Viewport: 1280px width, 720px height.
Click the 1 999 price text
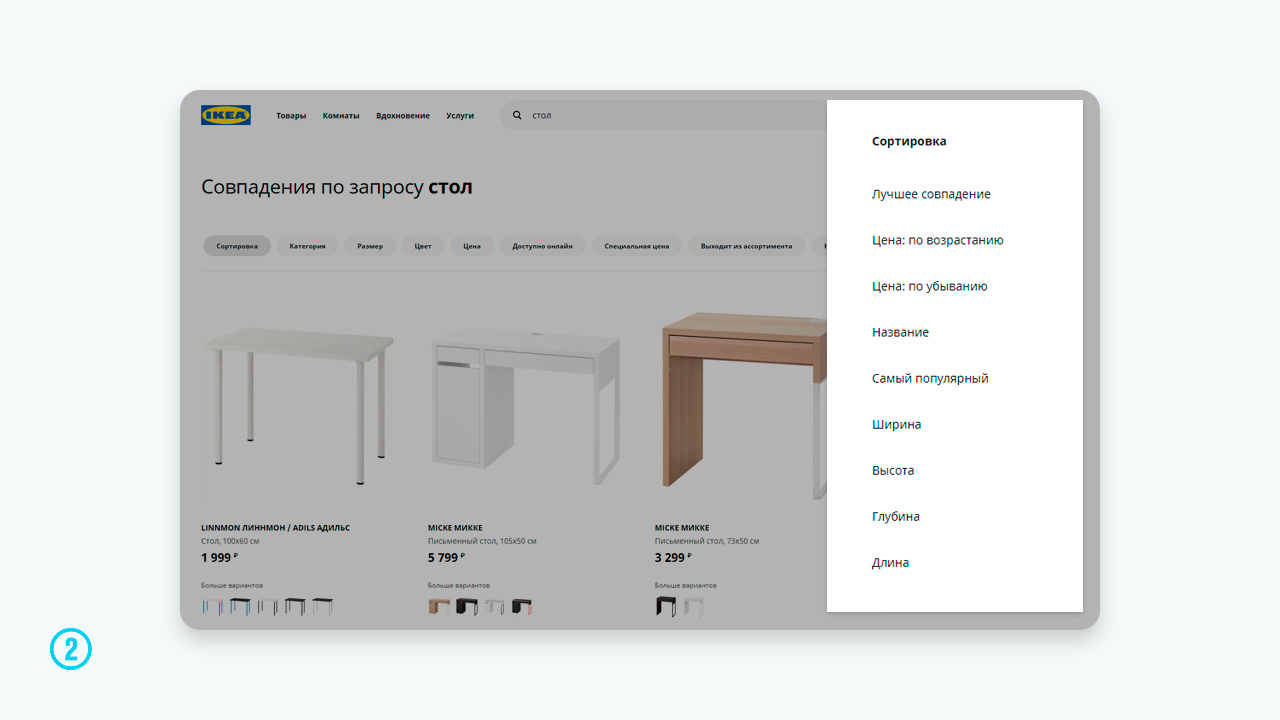tap(219, 558)
